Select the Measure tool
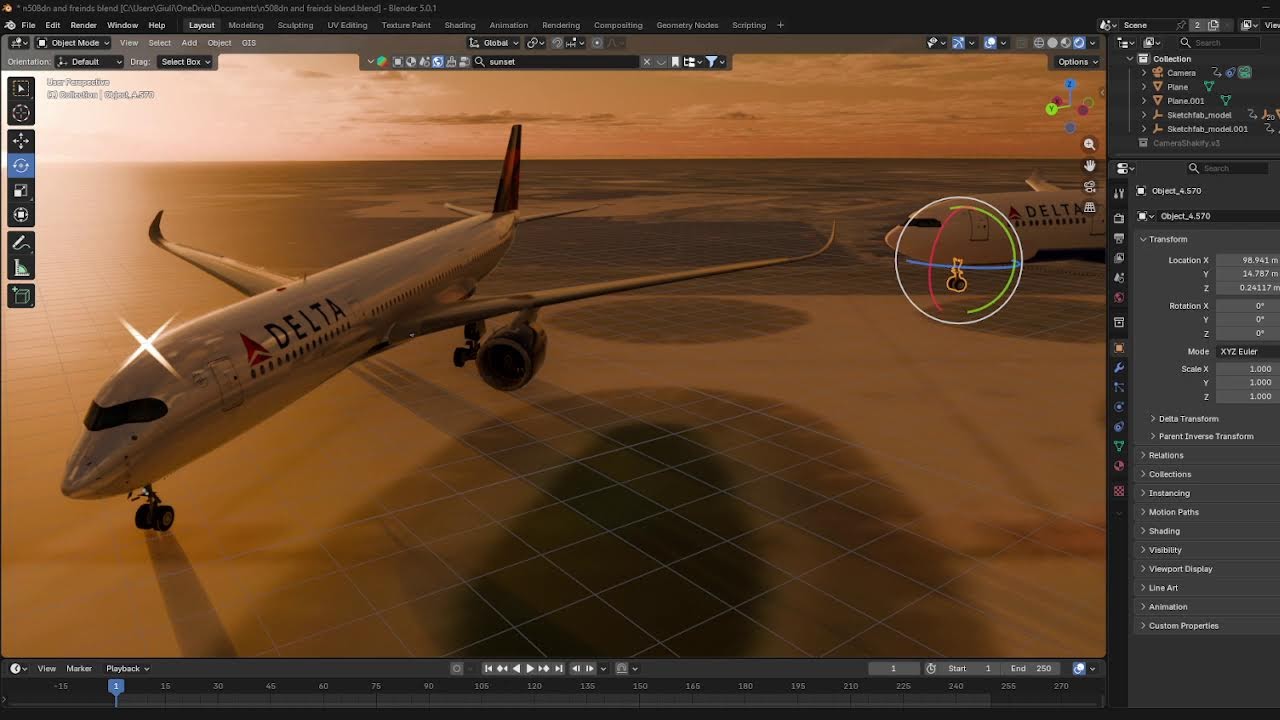This screenshot has width=1280, height=720. [x=21, y=267]
